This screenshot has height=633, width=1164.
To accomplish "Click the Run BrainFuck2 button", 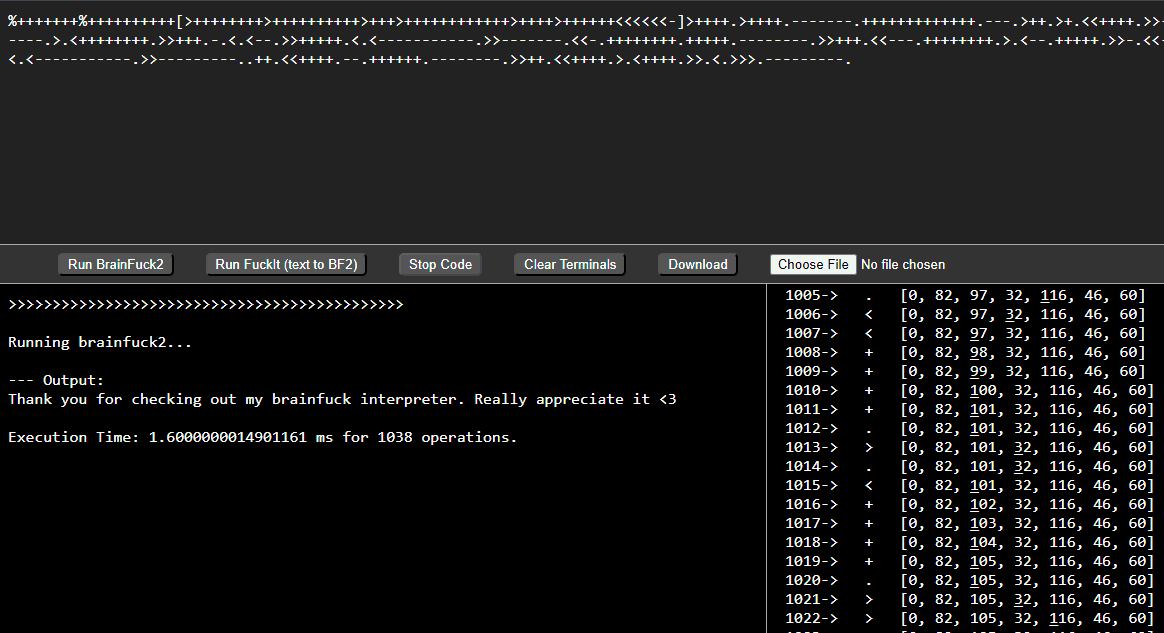I will [116, 264].
